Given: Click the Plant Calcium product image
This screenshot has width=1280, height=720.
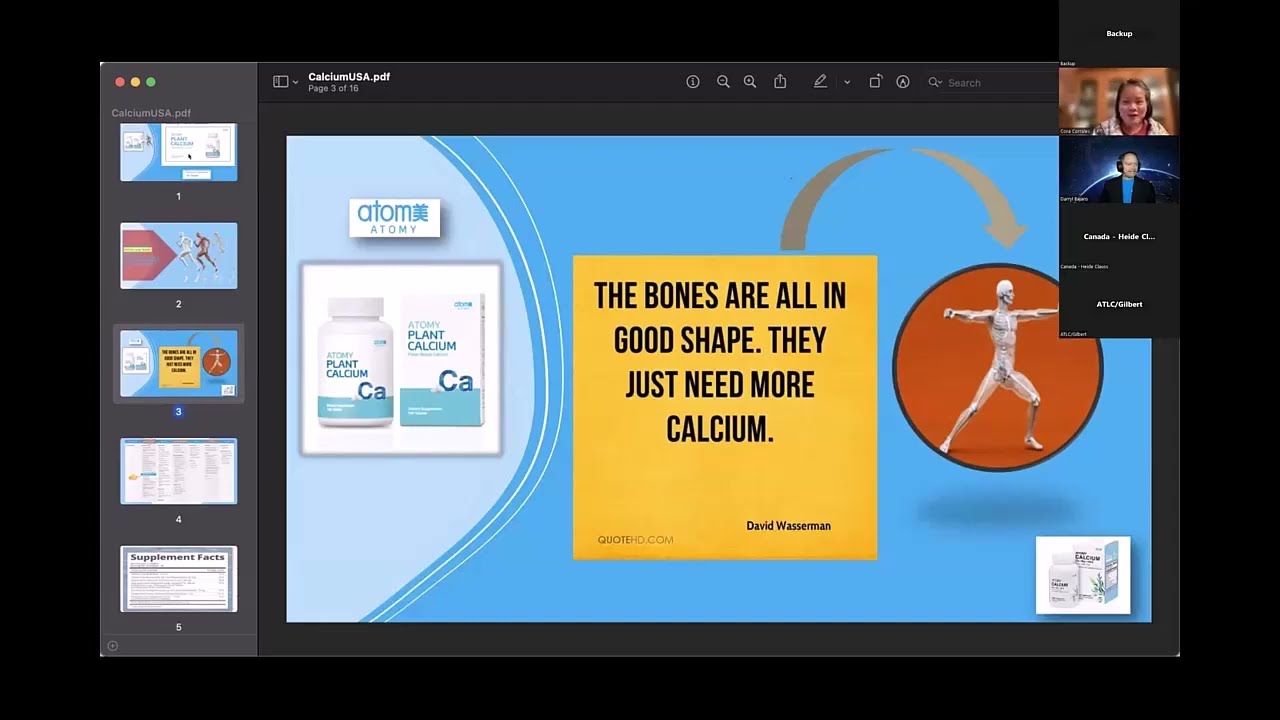Looking at the screenshot, I should [x=401, y=360].
